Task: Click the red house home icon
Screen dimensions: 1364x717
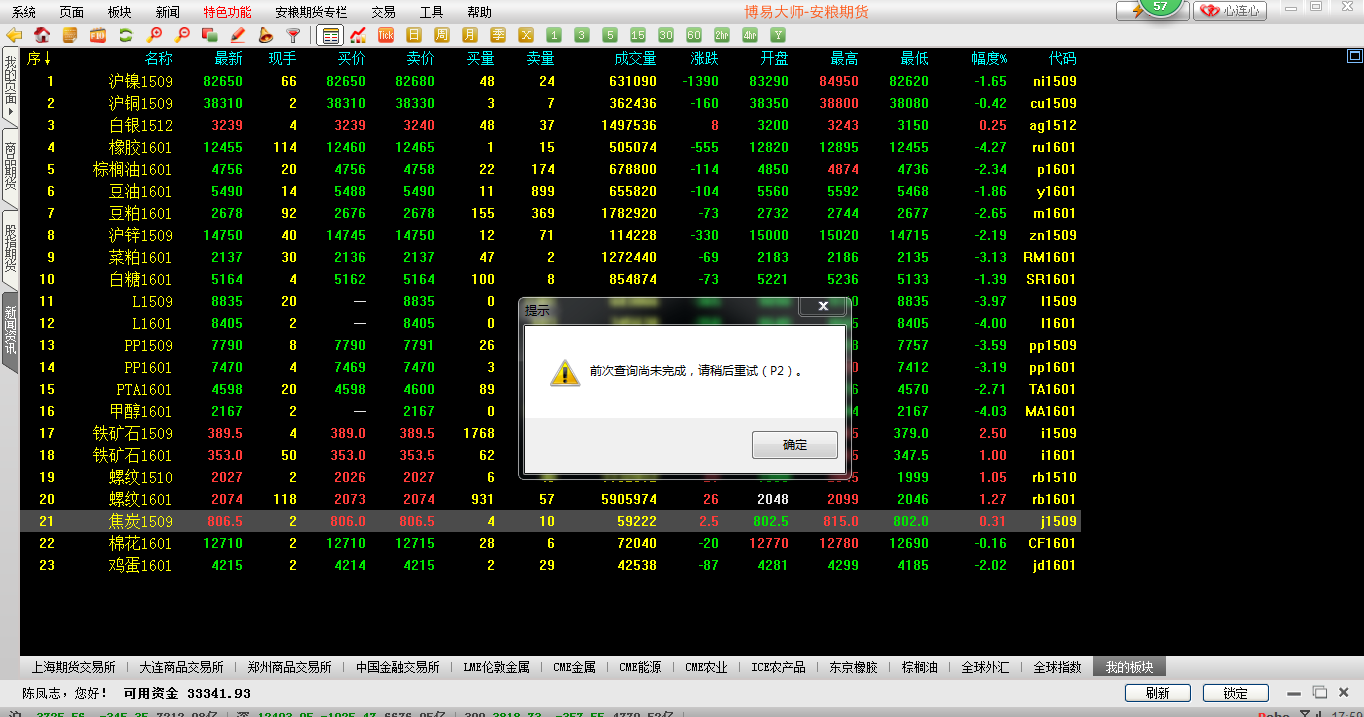Action: pyautogui.click(x=42, y=35)
